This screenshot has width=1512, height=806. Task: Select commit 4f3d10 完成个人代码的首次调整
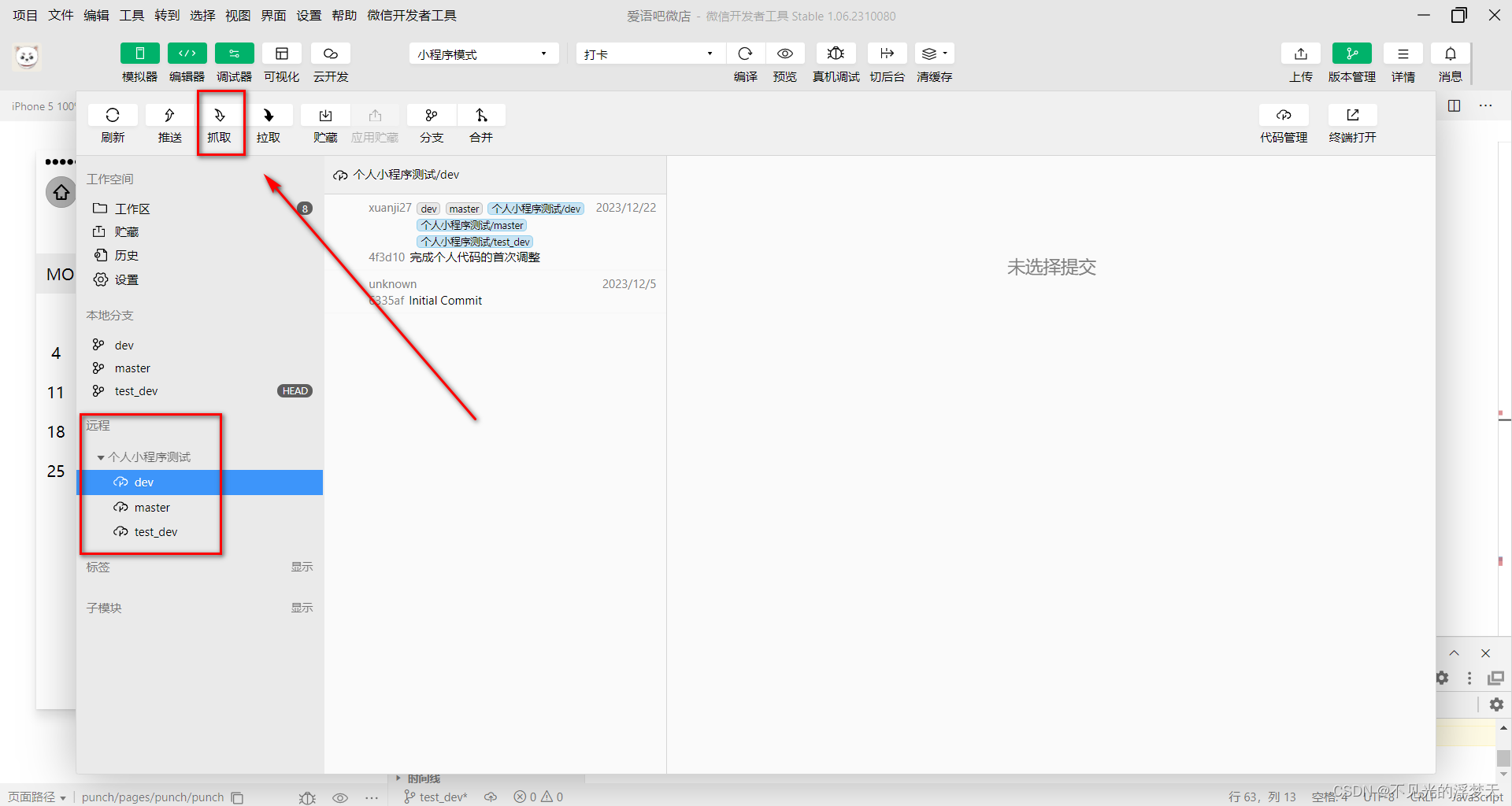click(x=495, y=232)
